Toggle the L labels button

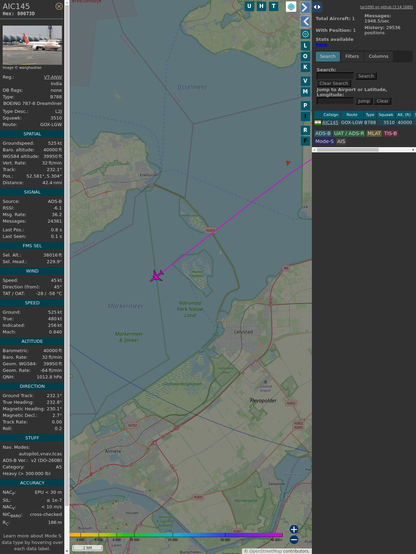pyautogui.click(x=305, y=46)
